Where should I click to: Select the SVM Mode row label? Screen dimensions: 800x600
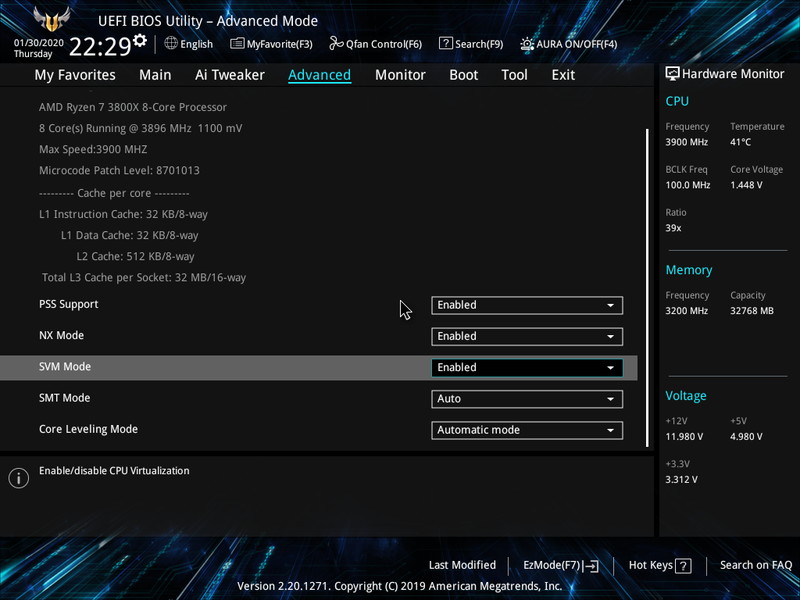click(x=65, y=366)
